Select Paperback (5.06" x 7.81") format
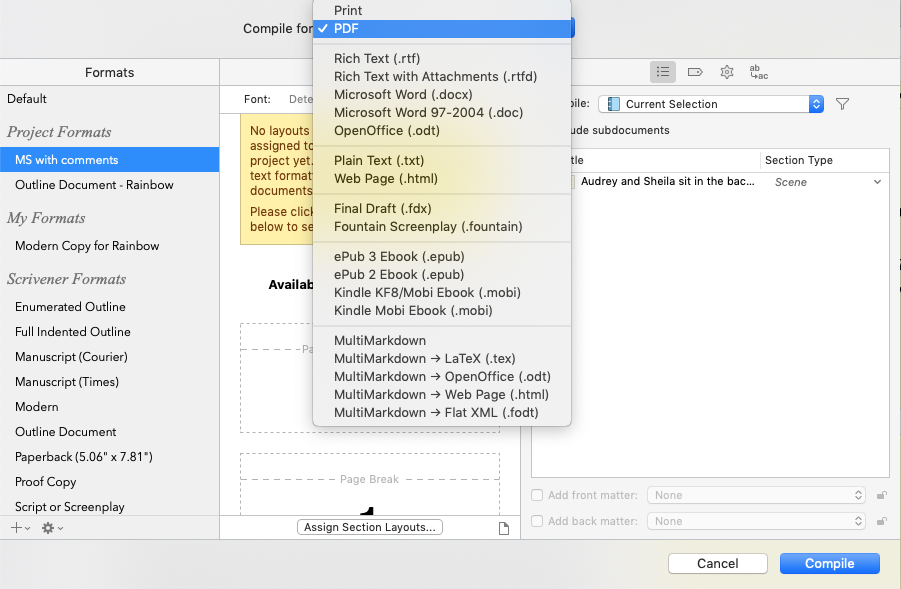901x589 pixels. (109, 457)
